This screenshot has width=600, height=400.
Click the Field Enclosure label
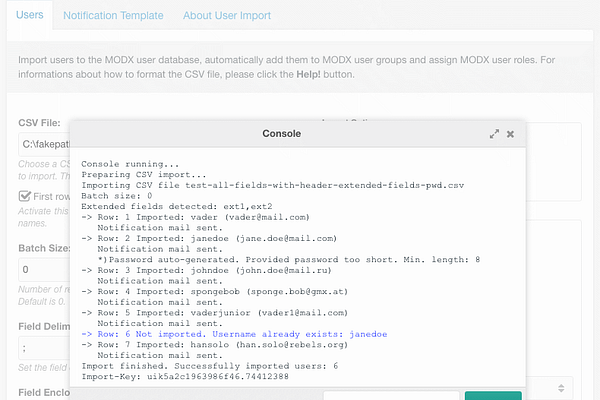click(x=44, y=392)
